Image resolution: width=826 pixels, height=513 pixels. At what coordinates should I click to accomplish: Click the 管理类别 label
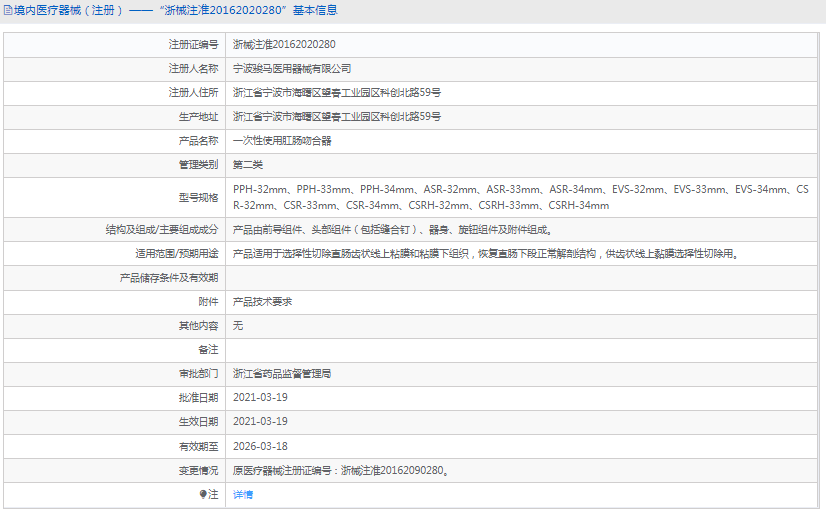click(198, 165)
